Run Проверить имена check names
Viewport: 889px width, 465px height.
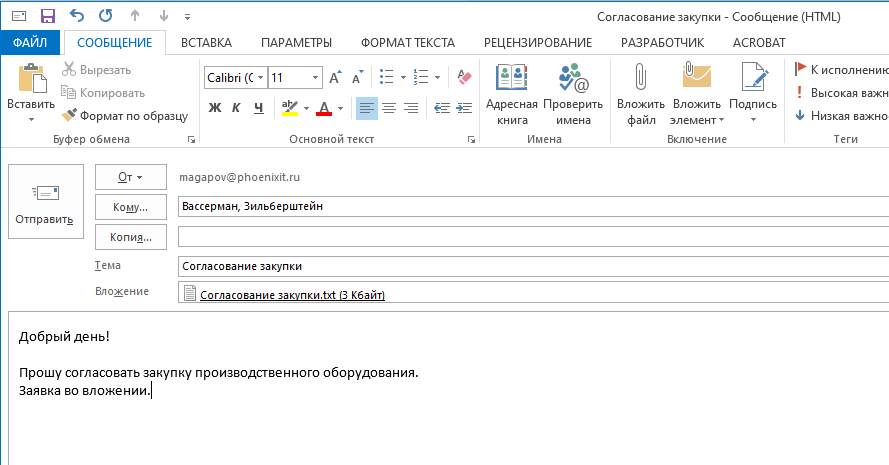pyautogui.click(x=573, y=94)
